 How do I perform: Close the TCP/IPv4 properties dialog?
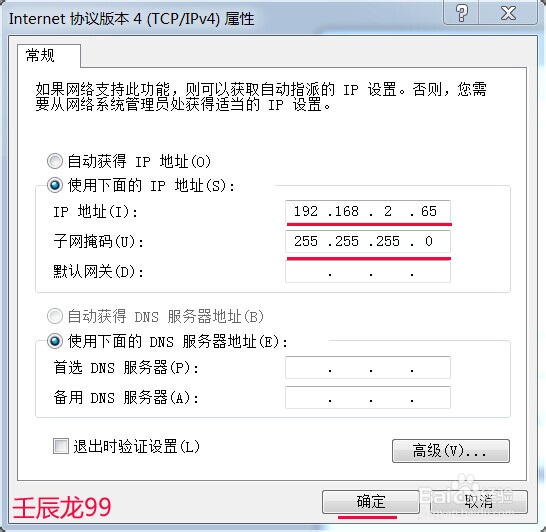tap(508, 13)
